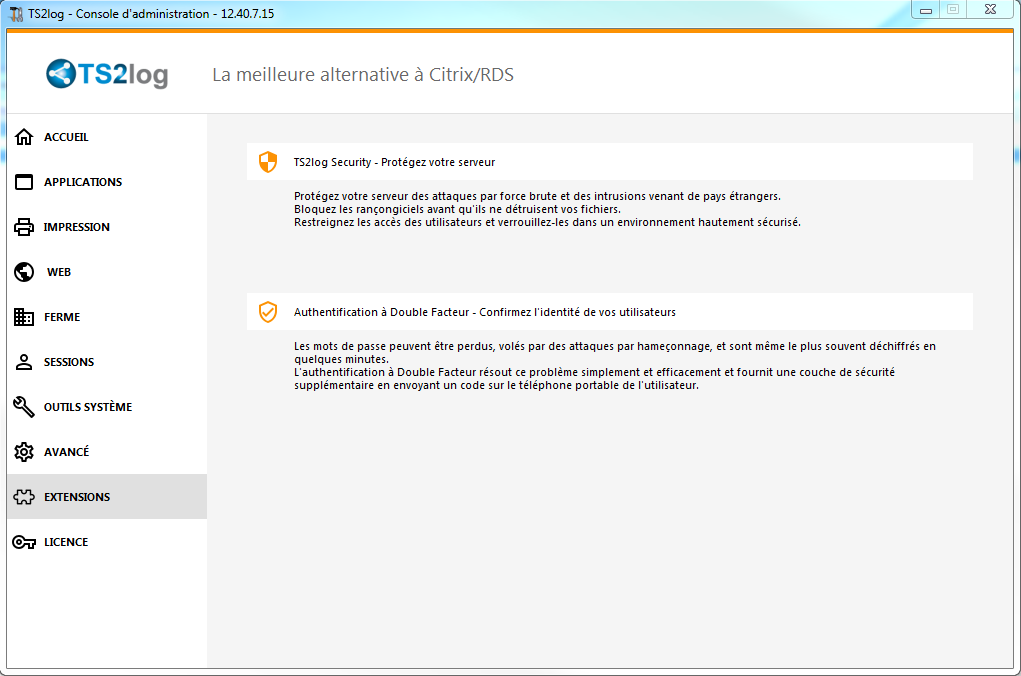Close the TS2log administration console
1021x676 pixels.
point(990,10)
